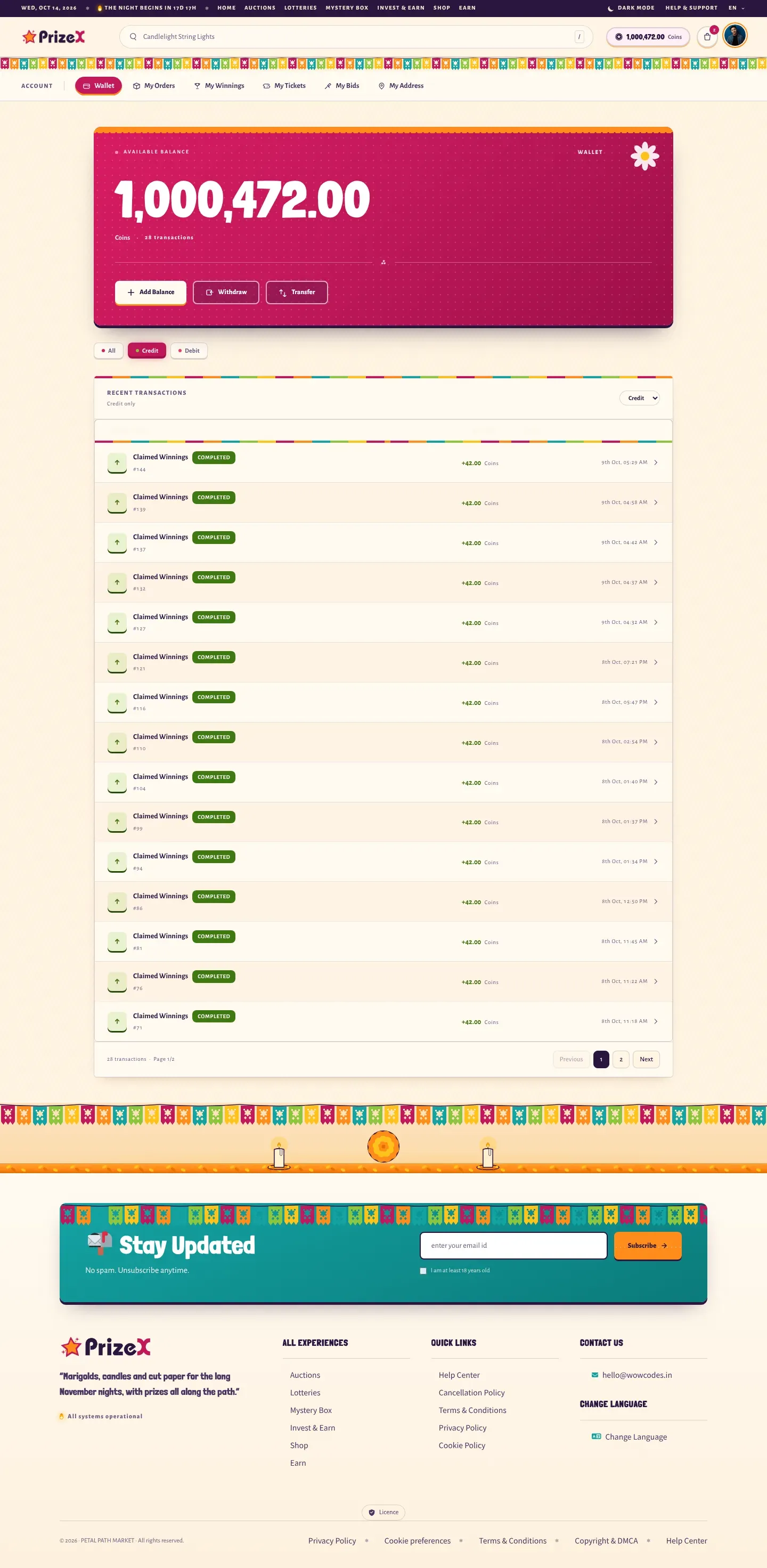Open the My Address tab
This screenshot has height=1568, width=767.
401,86
